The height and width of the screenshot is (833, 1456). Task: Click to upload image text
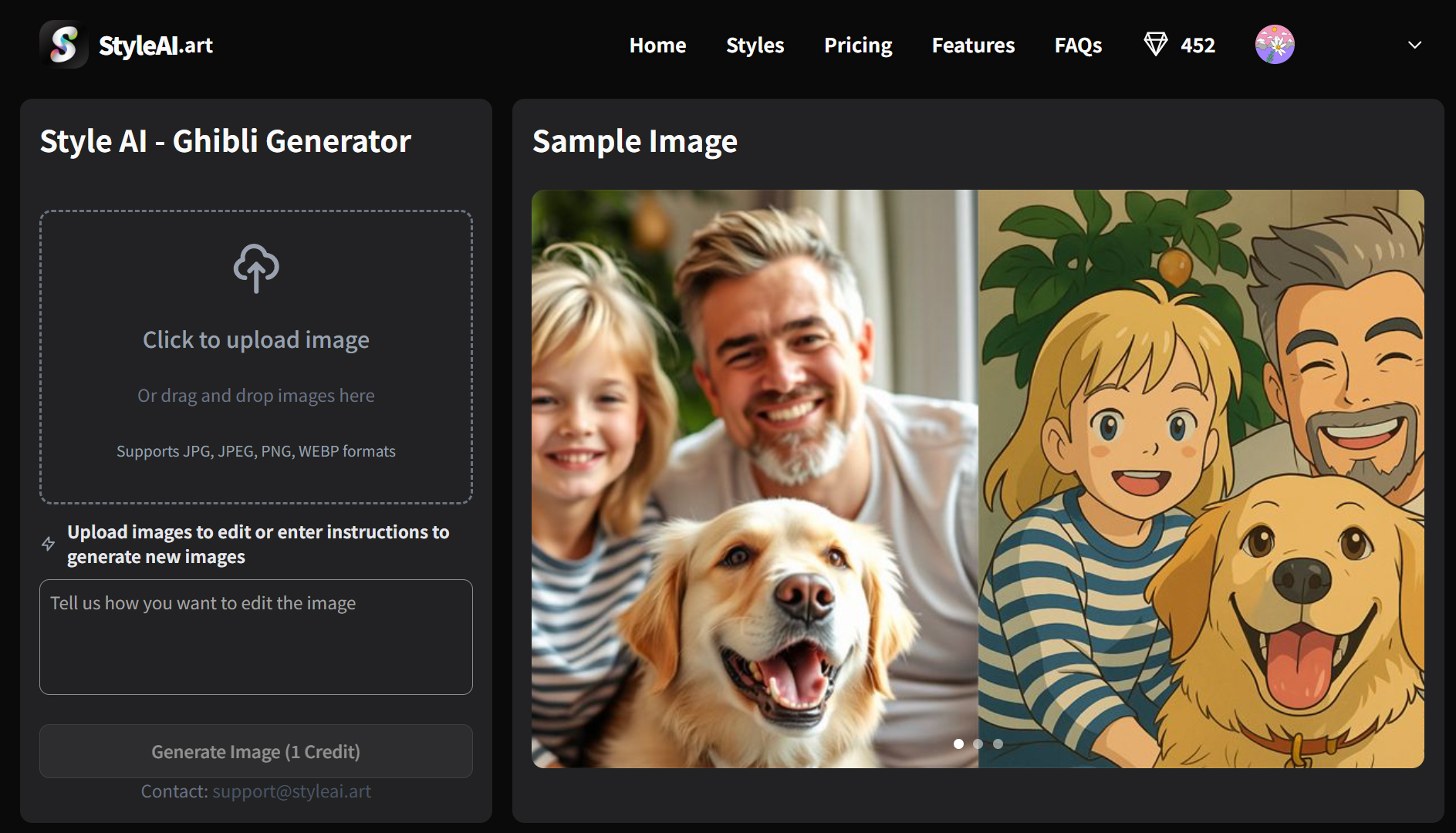(256, 340)
